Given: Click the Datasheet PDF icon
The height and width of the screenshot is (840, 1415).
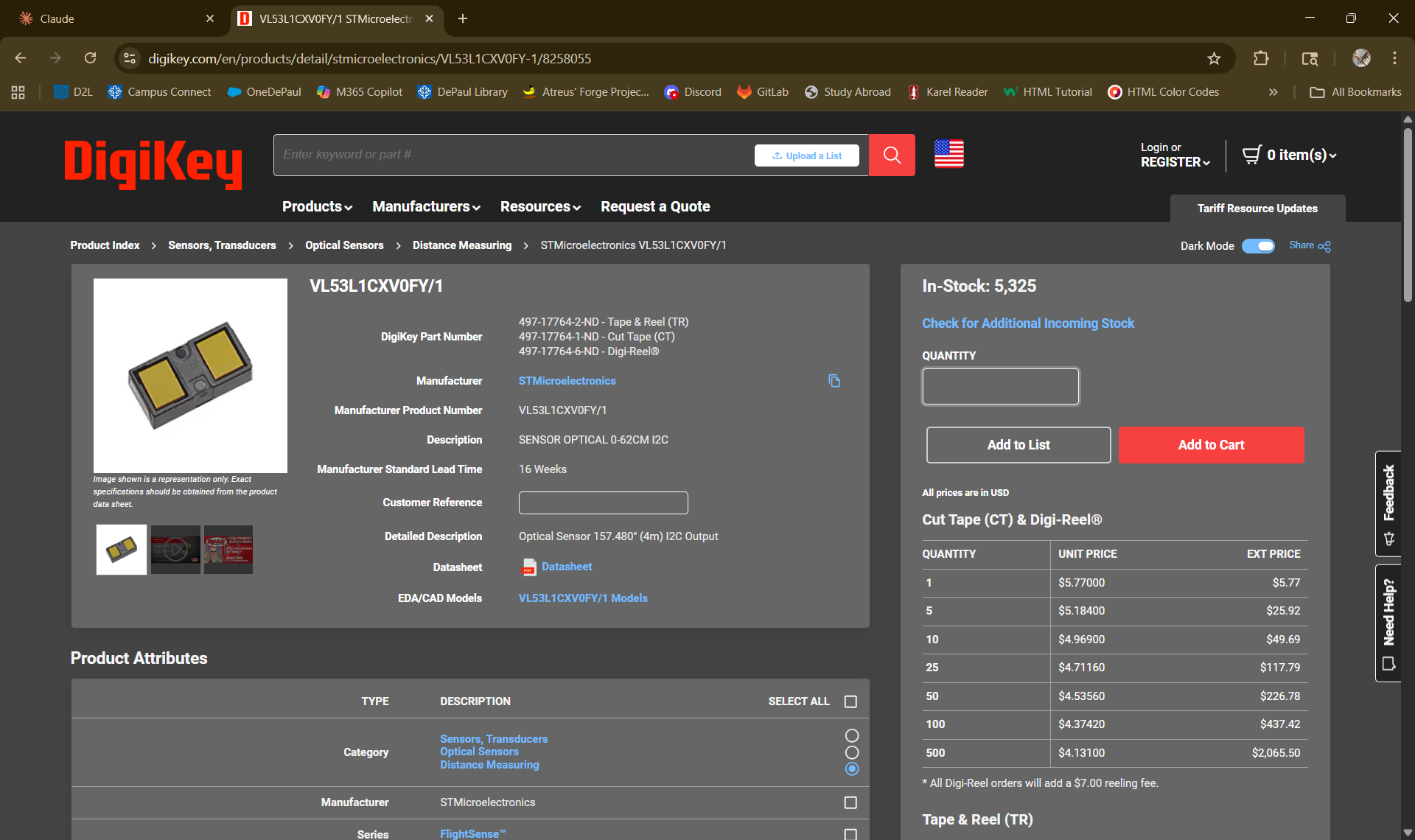Looking at the screenshot, I should point(528,567).
